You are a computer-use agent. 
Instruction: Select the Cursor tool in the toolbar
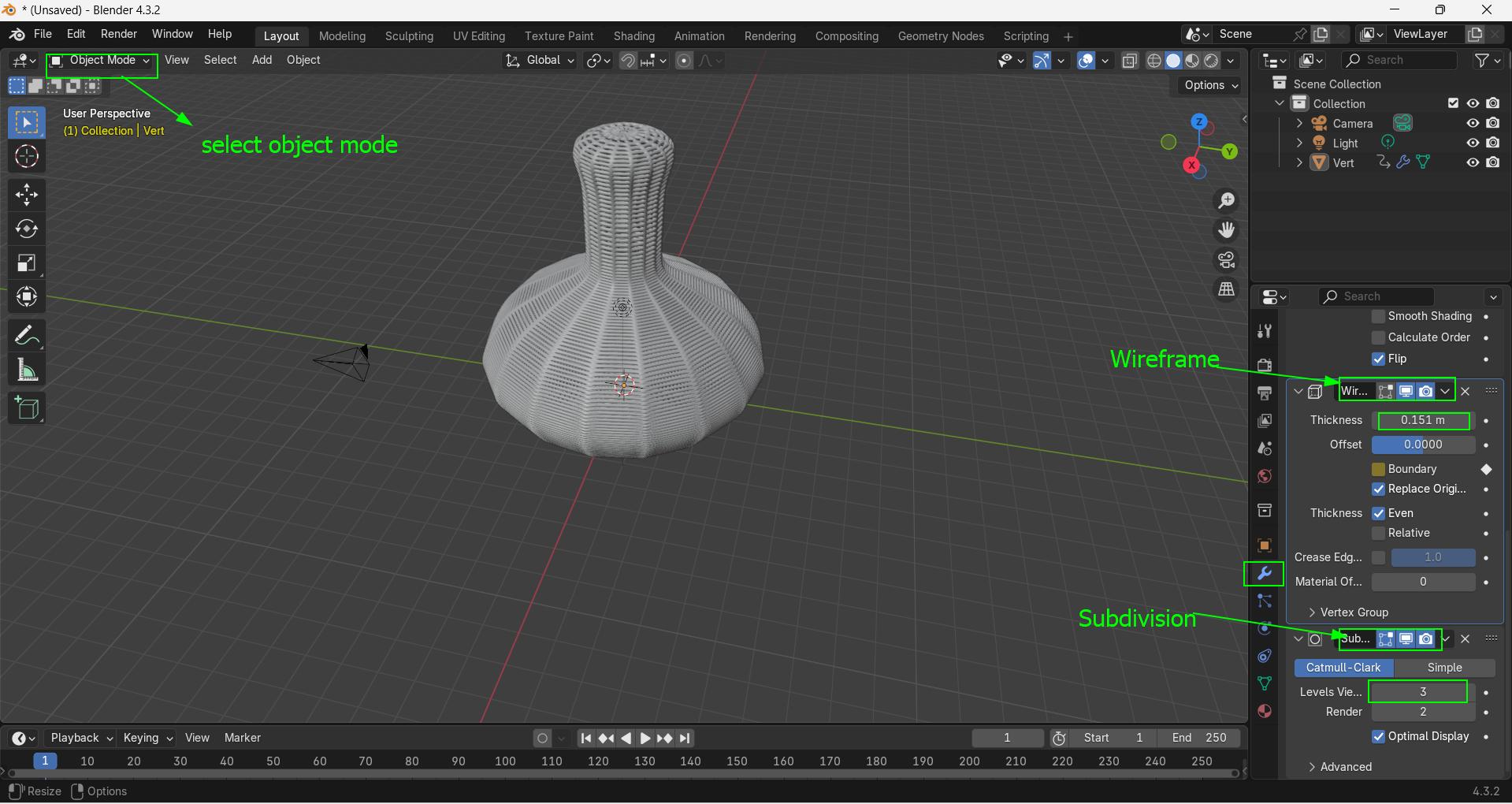coord(27,157)
